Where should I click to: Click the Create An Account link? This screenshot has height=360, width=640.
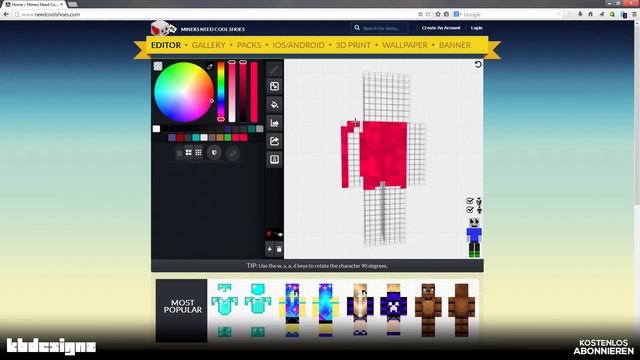pyautogui.click(x=441, y=28)
